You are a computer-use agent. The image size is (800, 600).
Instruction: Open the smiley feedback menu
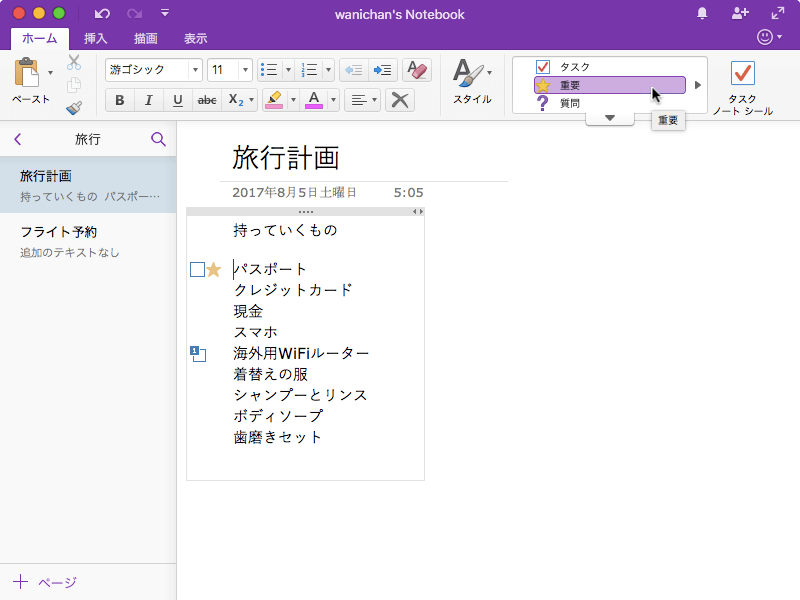pyautogui.click(x=769, y=37)
